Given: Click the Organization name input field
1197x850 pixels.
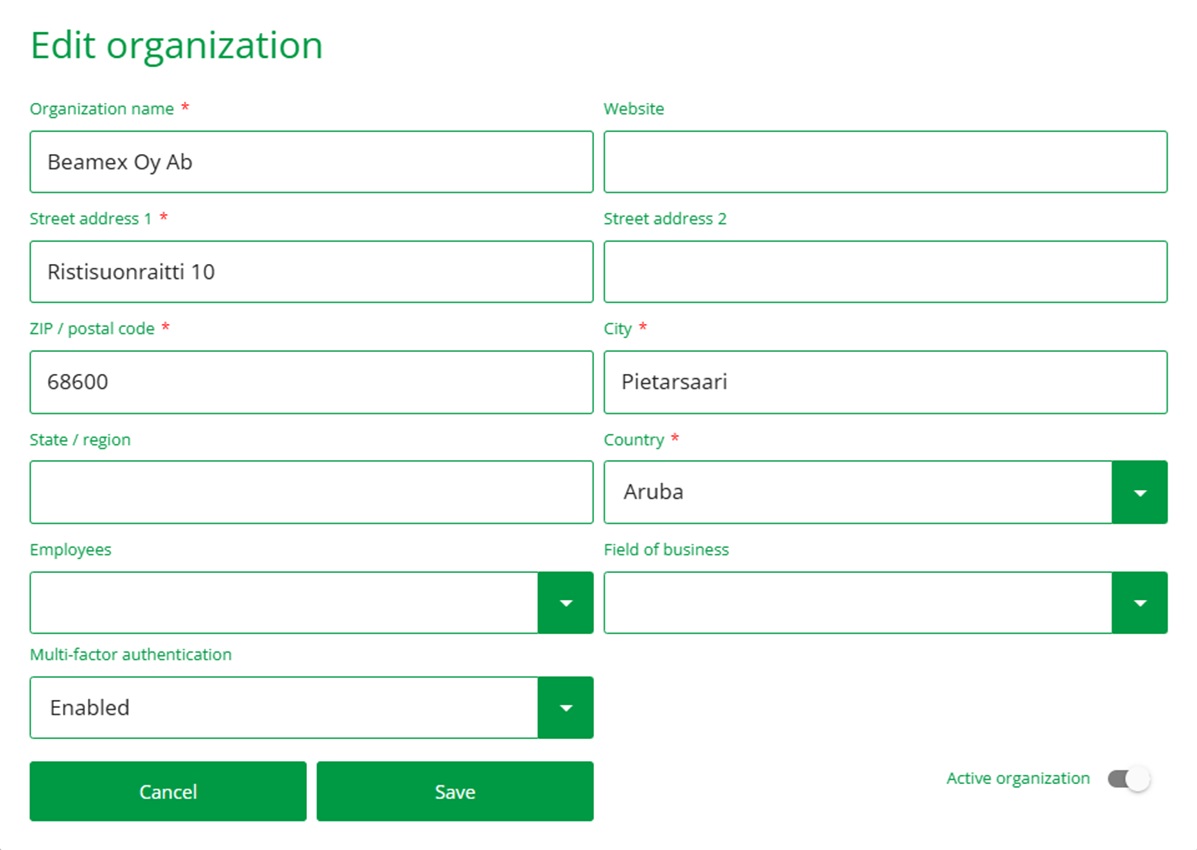Looking at the screenshot, I should (311, 162).
